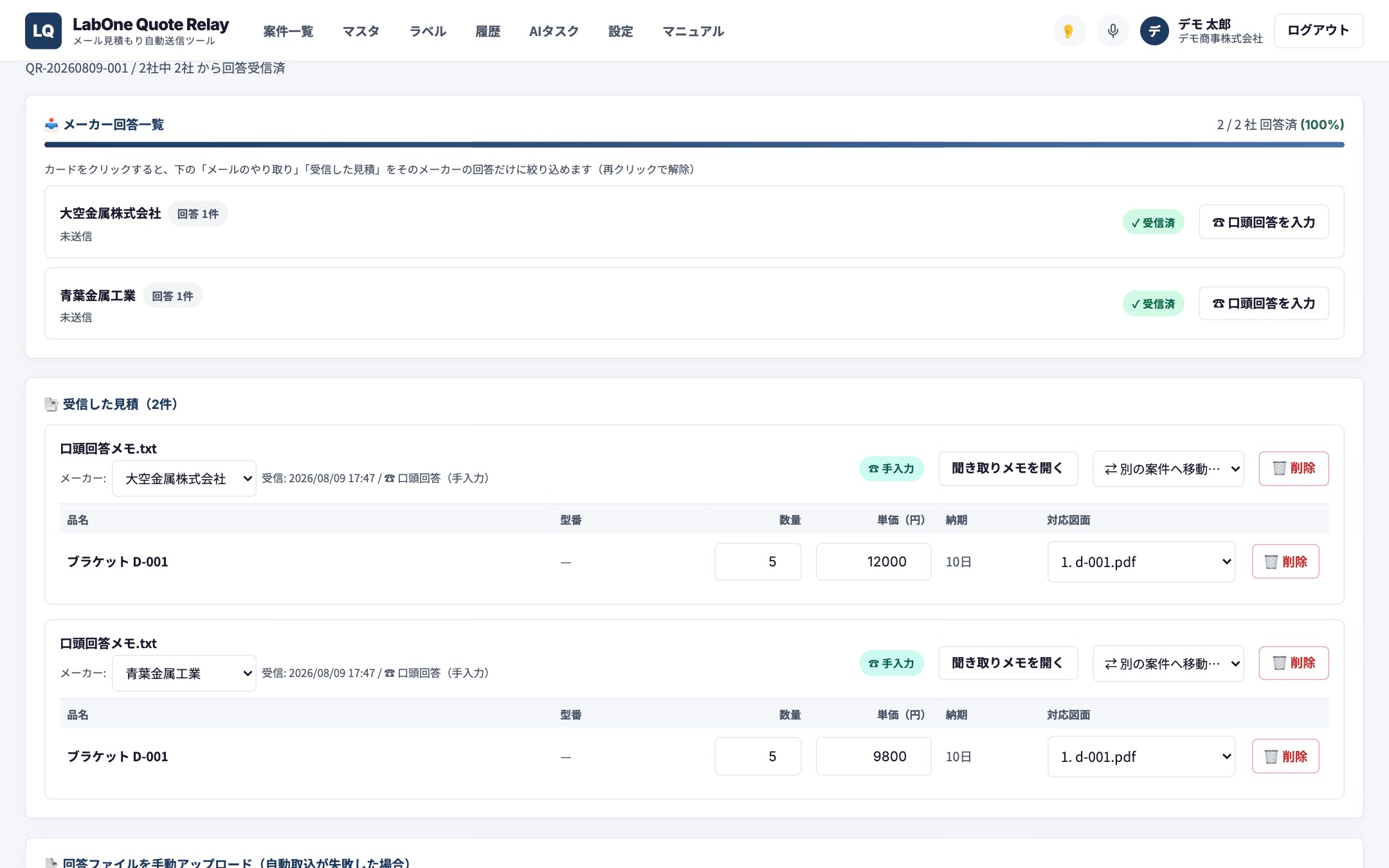Open 設定 page
This screenshot has height=868, width=1389.
(x=621, y=31)
